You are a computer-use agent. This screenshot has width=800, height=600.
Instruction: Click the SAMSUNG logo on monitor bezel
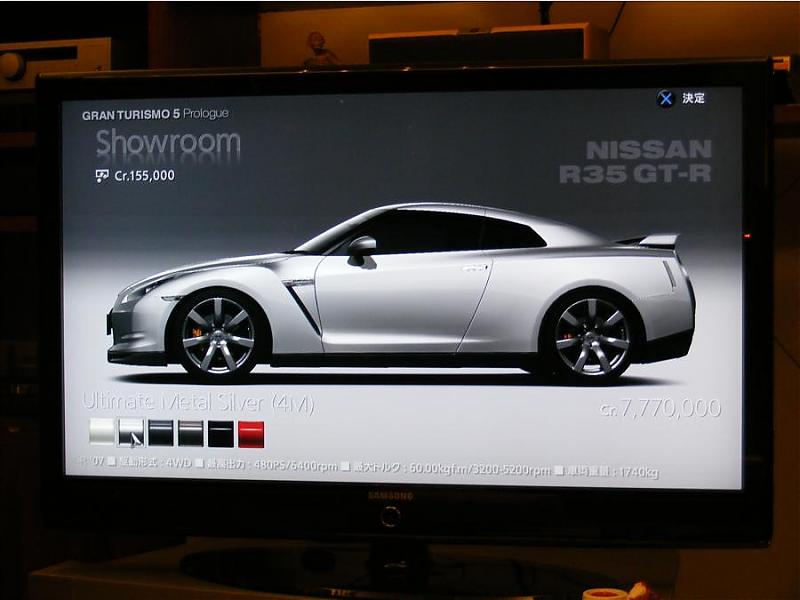pyautogui.click(x=390, y=496)
